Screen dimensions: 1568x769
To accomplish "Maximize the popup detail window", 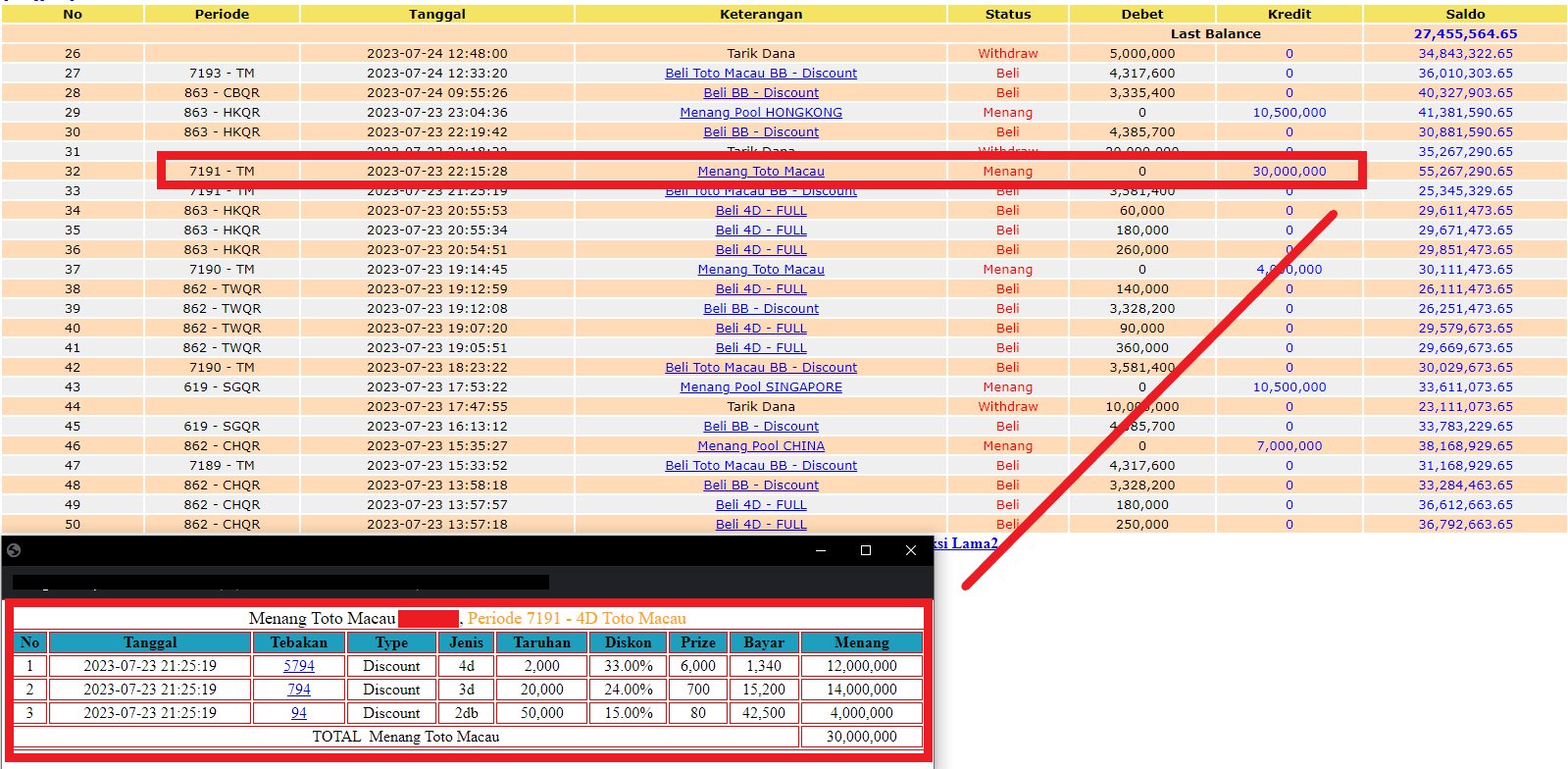I will (866, 550).
